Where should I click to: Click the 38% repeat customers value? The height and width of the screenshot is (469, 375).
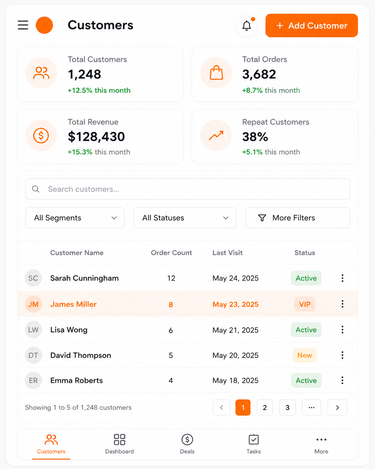pyautogui.click(x=255, y=137)
